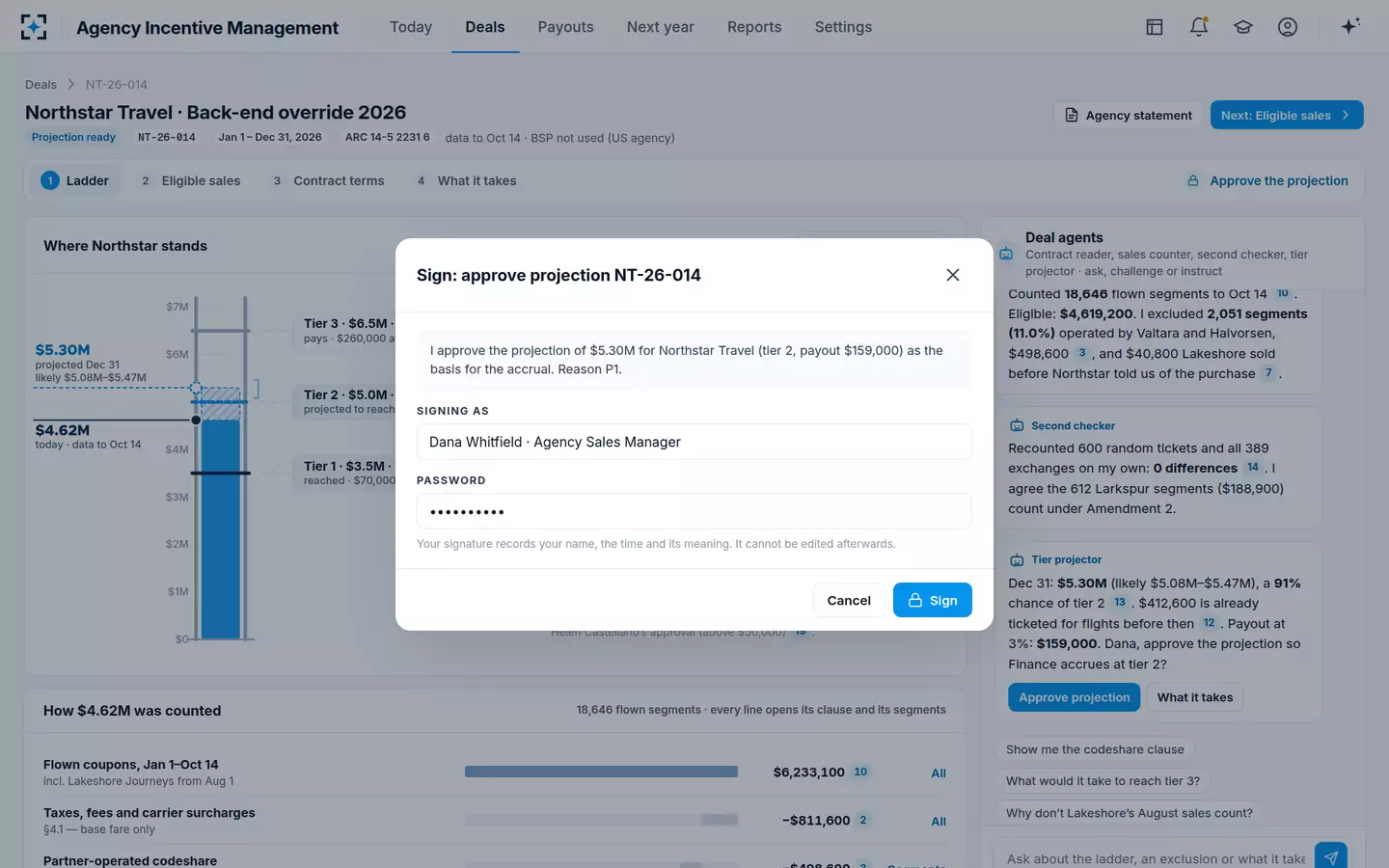The height and width of the screenshot is (868, 1389).
Task: Open the Next year tab
Action: pyautogui.click(x=661, y=27)
